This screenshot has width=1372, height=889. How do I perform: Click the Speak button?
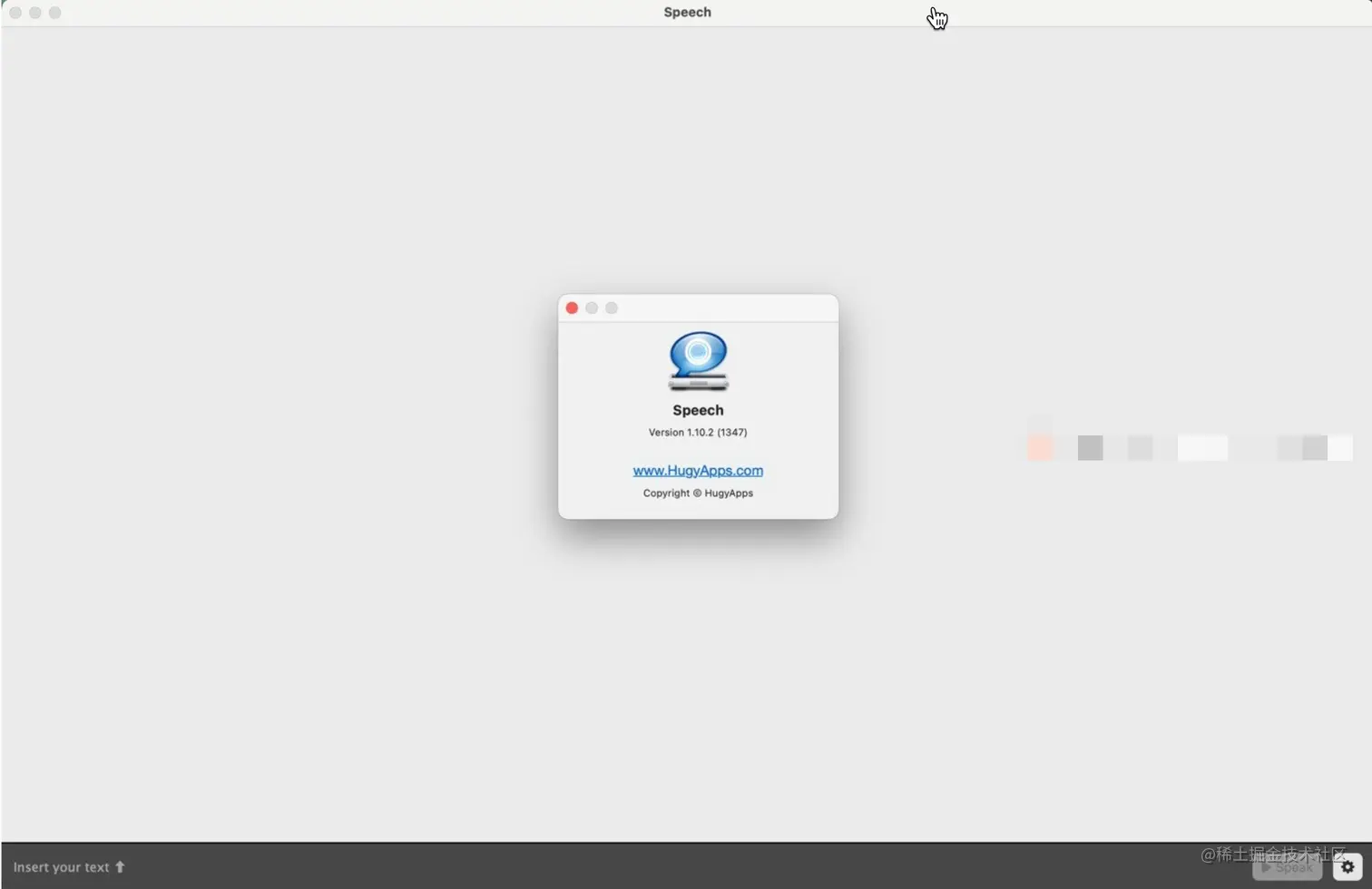pyautogui.click(x=1287, y=867)
